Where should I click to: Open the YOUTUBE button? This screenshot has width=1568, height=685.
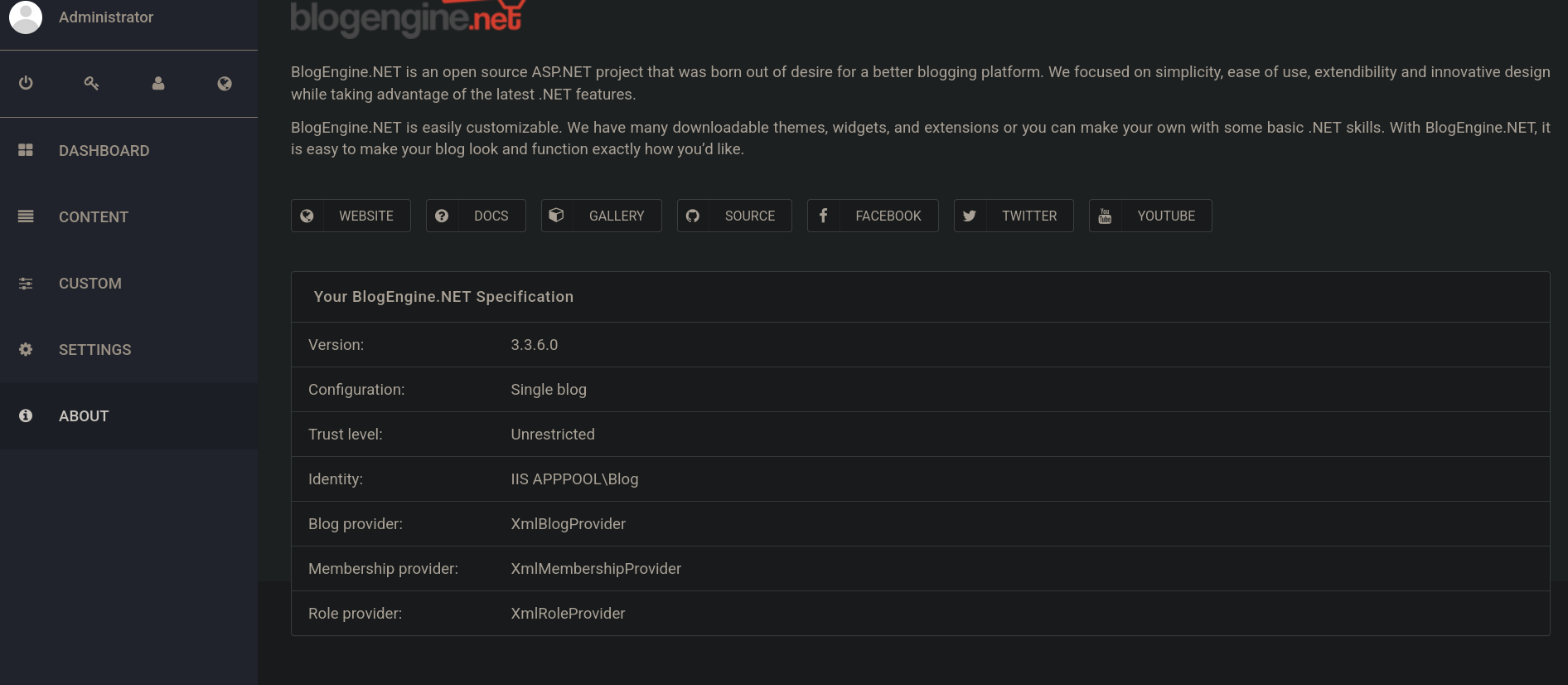1150,216
